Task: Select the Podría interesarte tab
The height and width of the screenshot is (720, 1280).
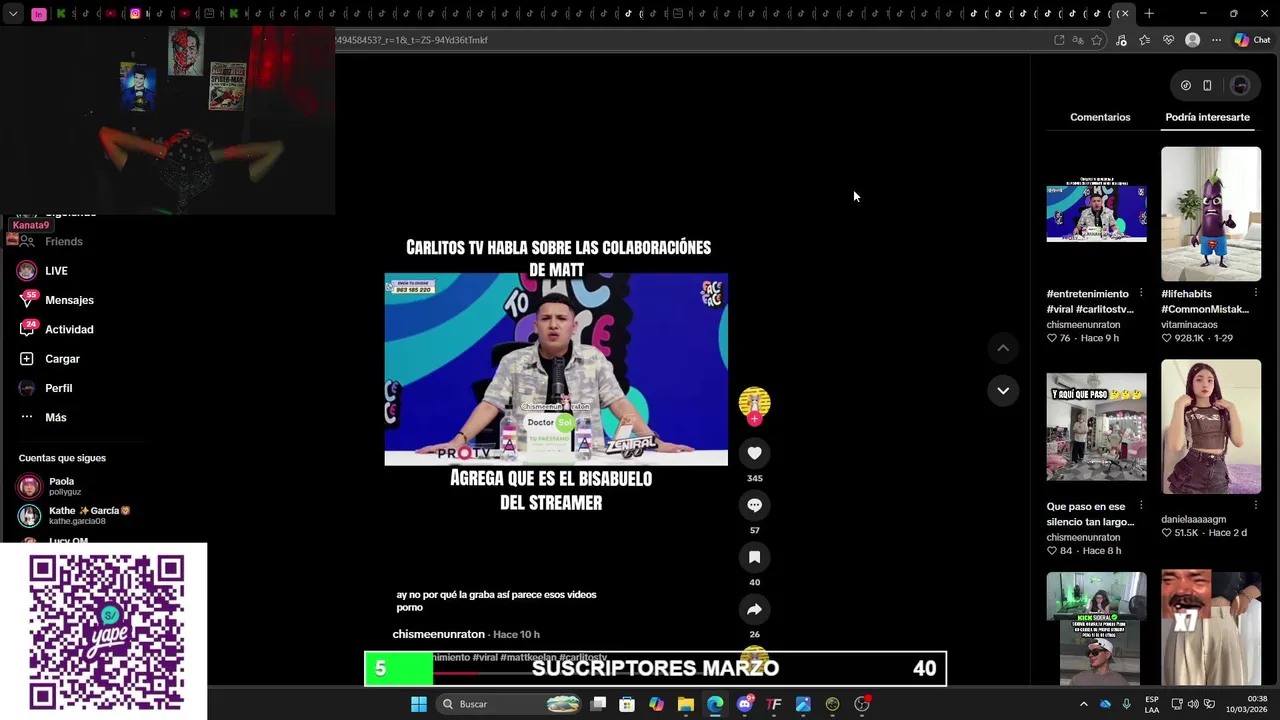Action: 1207,117
